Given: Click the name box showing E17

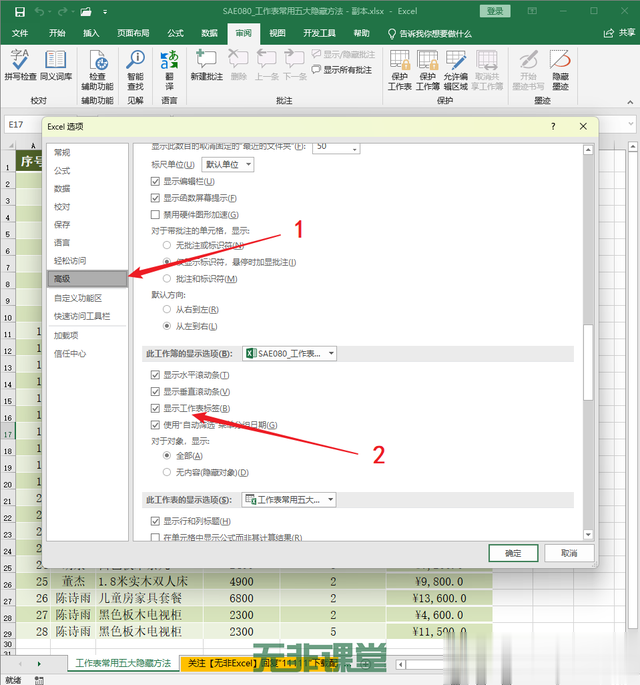Looking at the screenshot, I should (x=22, y=125).
